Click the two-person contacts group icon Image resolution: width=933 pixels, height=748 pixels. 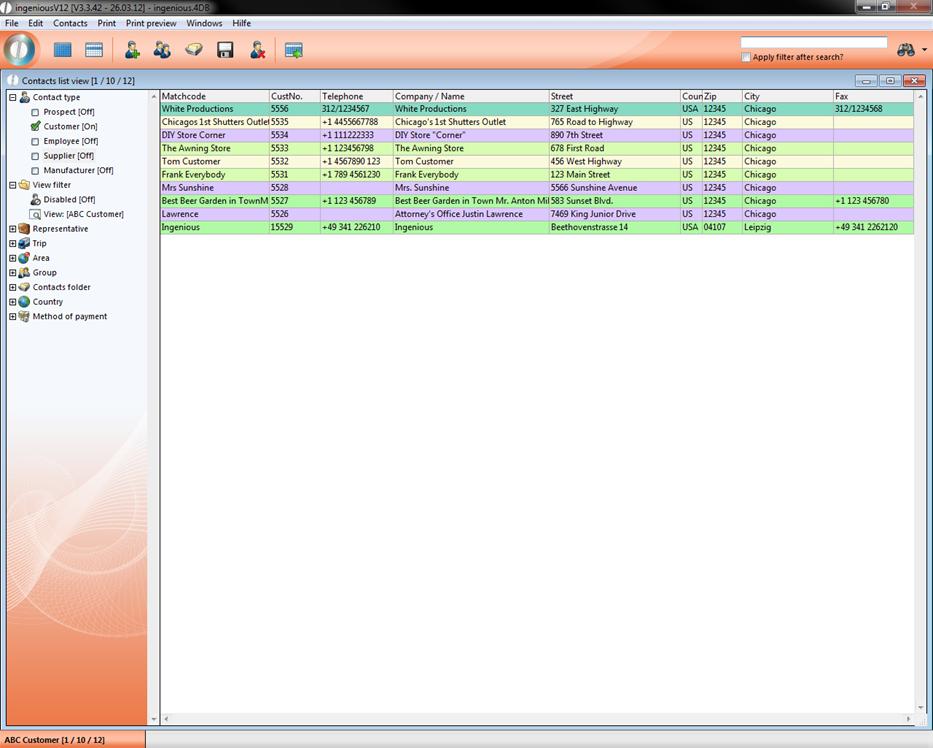pyautogui.click(x=162, y=50)
